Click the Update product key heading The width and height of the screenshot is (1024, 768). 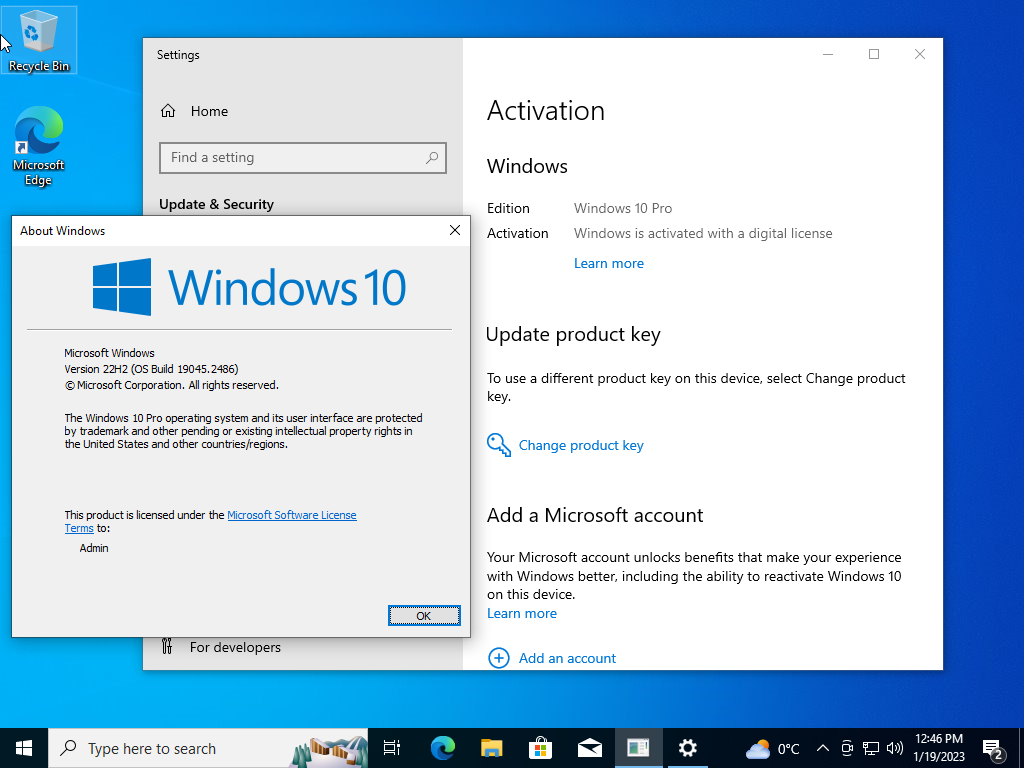tap(573, 334)
